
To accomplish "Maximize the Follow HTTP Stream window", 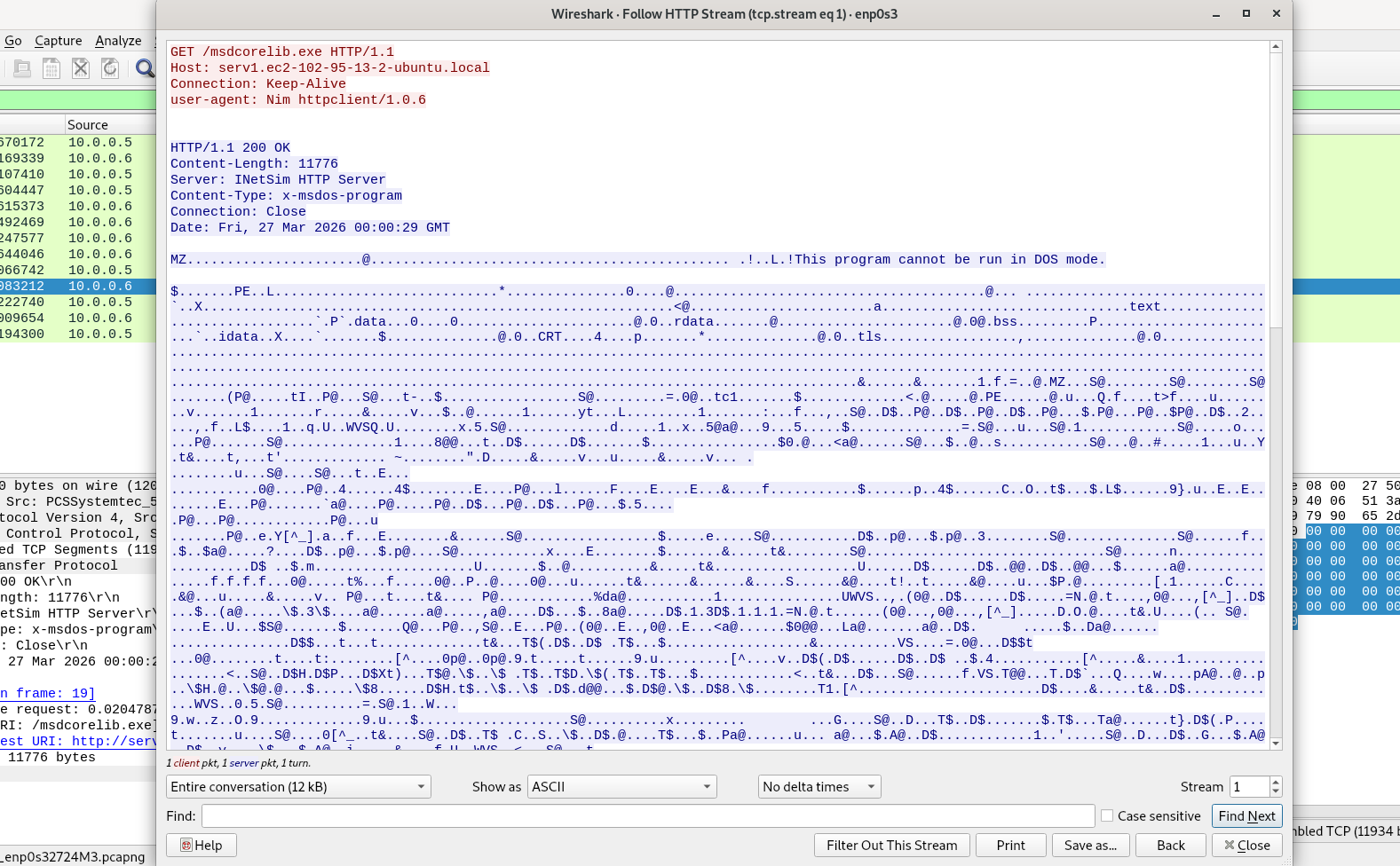I will point(1246,13).
